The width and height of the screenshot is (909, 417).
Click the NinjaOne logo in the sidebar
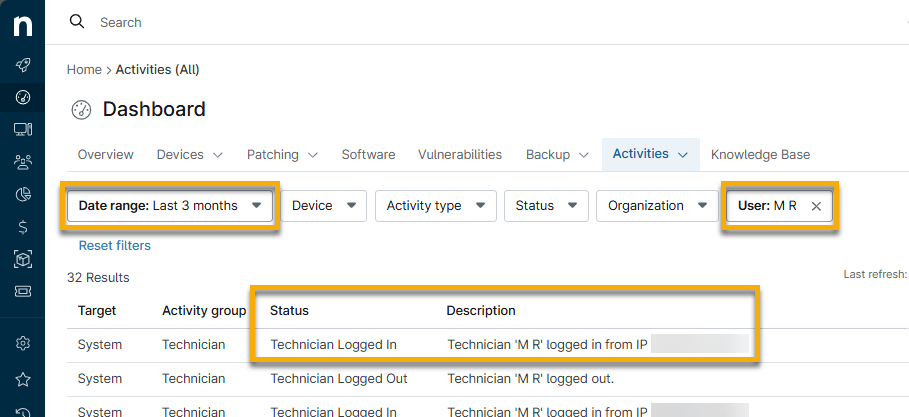22,25
